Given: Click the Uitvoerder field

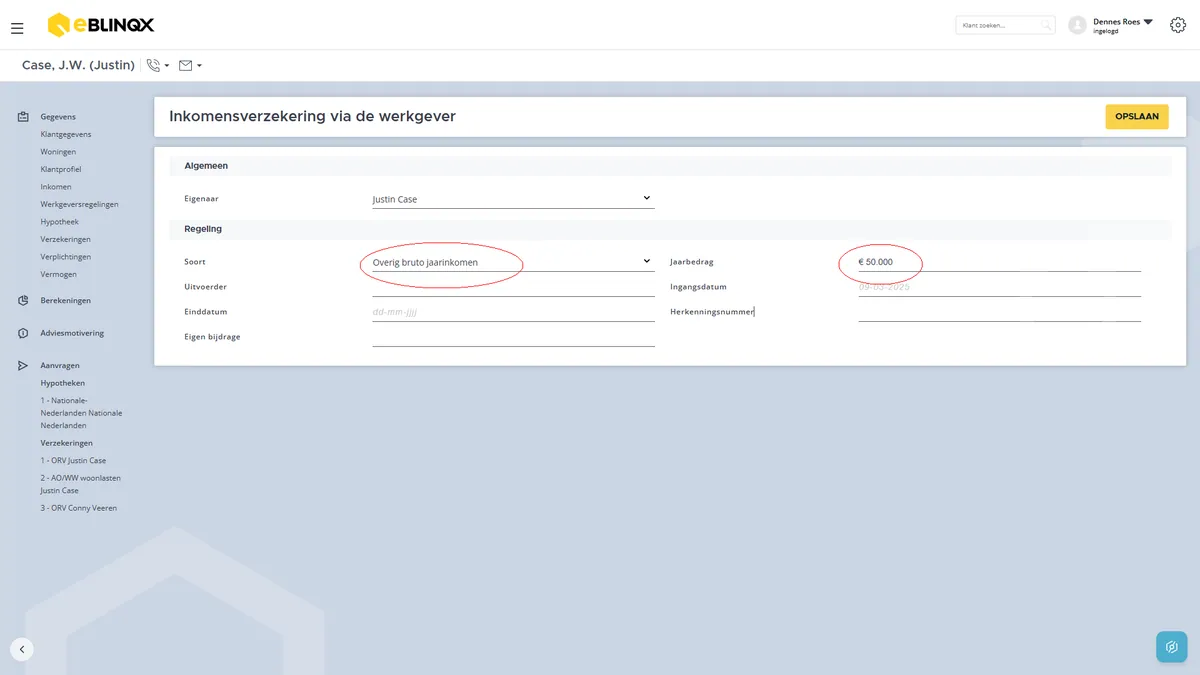Looking at the screenshot, I should coord(513,287).
